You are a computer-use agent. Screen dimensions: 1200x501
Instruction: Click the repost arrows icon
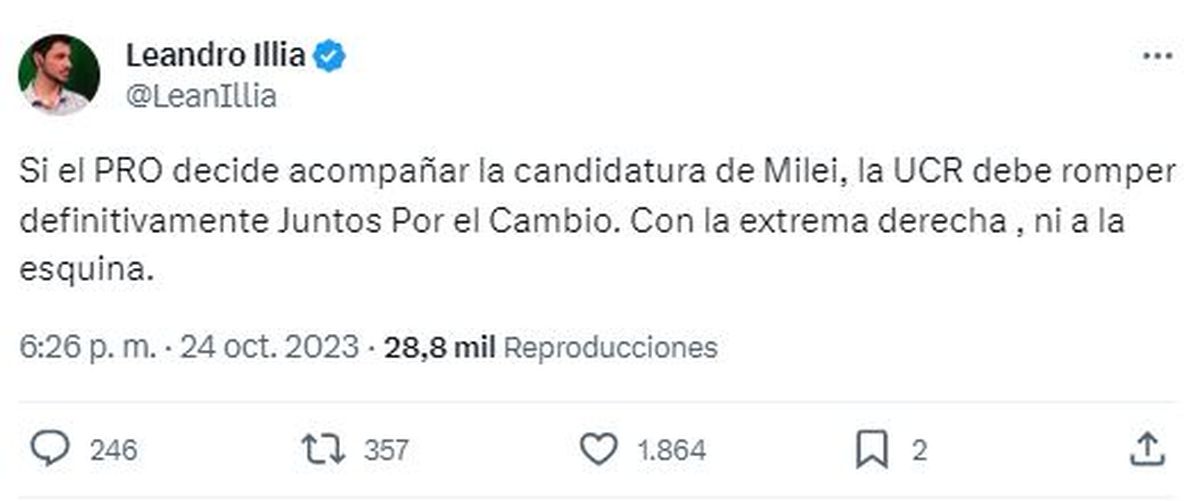pos(323,450)
